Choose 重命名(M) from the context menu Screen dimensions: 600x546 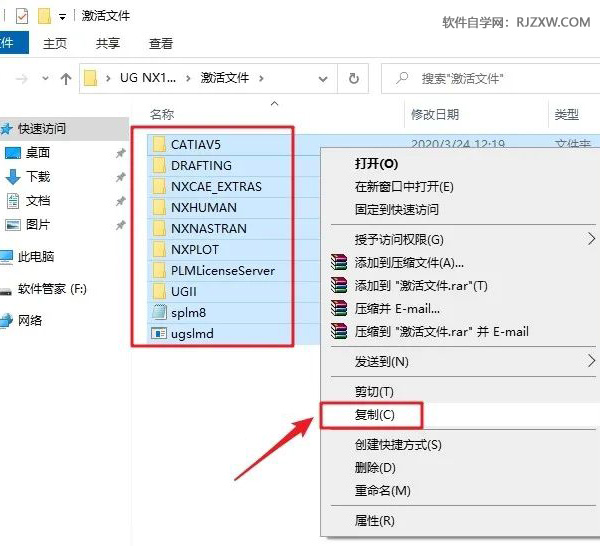coord(460,490)
